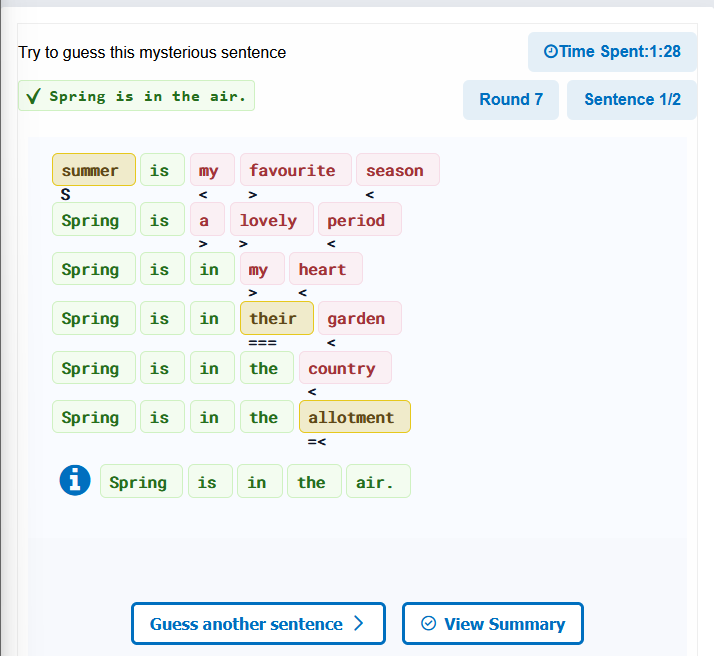
Task: Click the green checkmark beside solved sentence
Action: pos(33,96)
